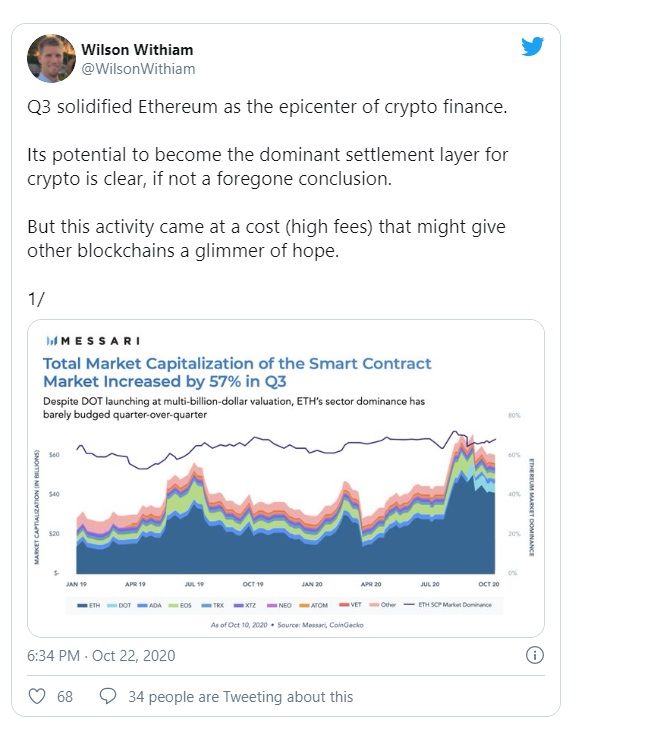Click the Wilson Withiam display name

click(x=137, y=49)
